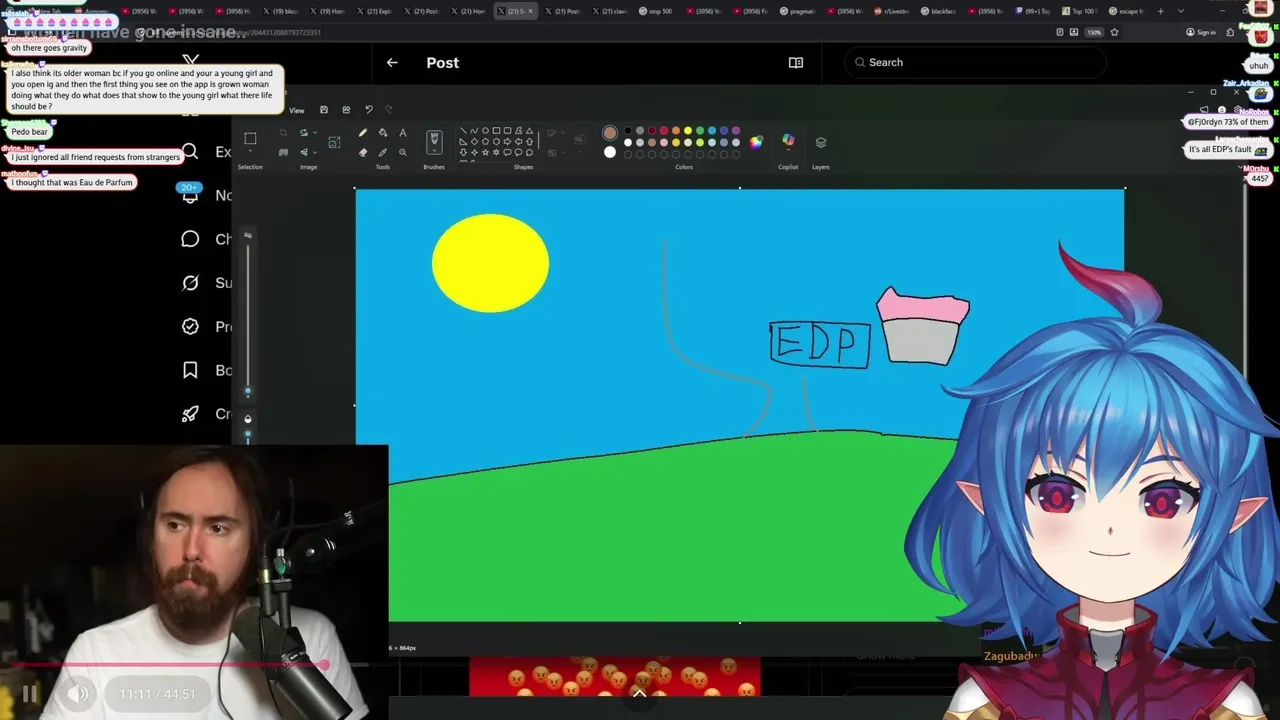Screen dimensions: 1280x720
Task: Open a new browser tab
Action: (x=1161, y=11)
